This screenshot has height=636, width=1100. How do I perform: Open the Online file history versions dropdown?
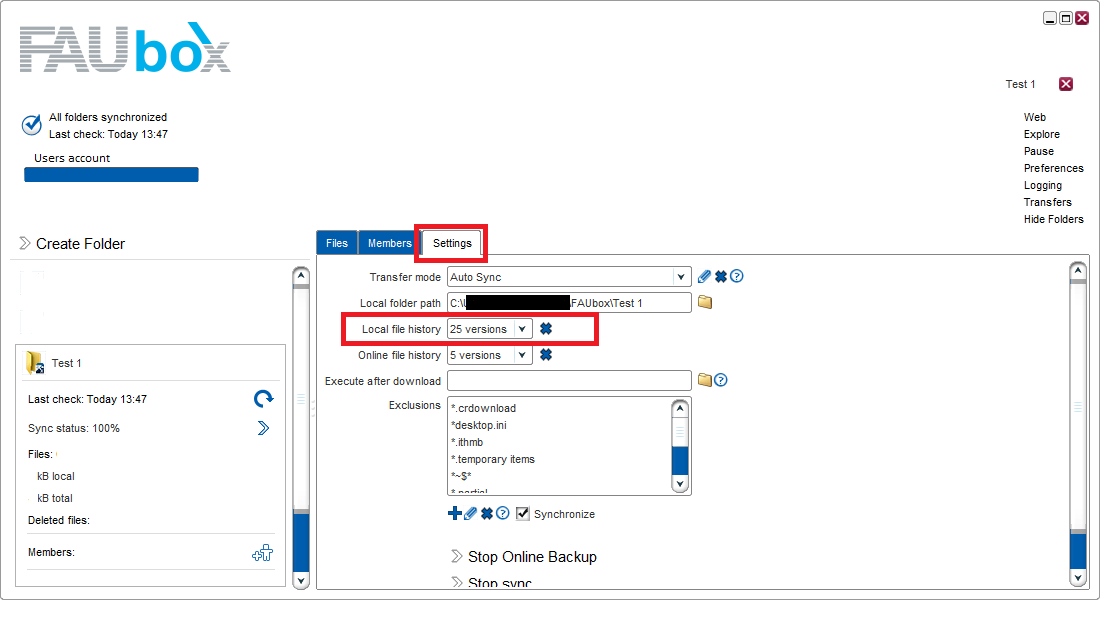[x=522, y=354]
